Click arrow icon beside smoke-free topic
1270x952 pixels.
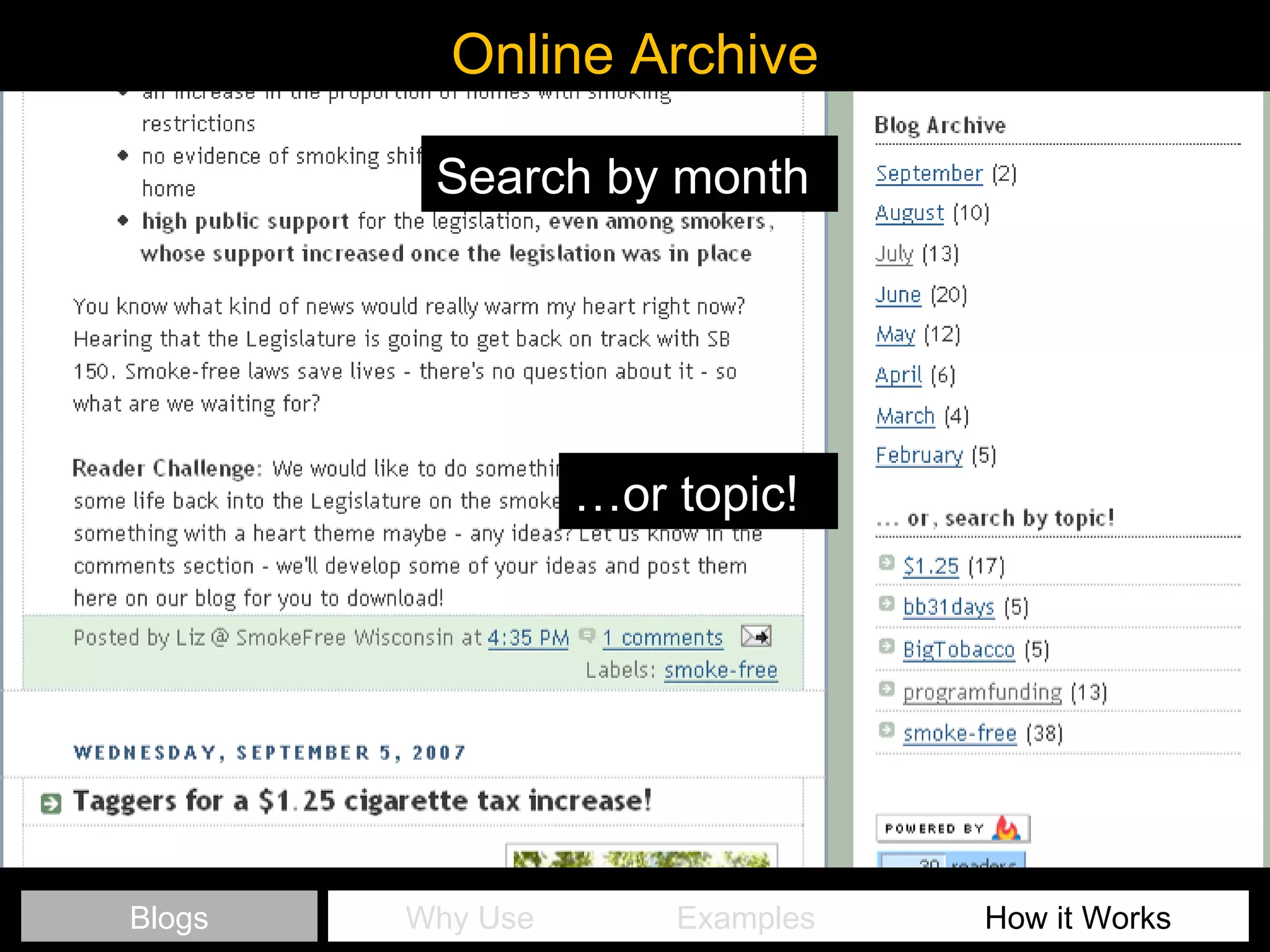887,730
